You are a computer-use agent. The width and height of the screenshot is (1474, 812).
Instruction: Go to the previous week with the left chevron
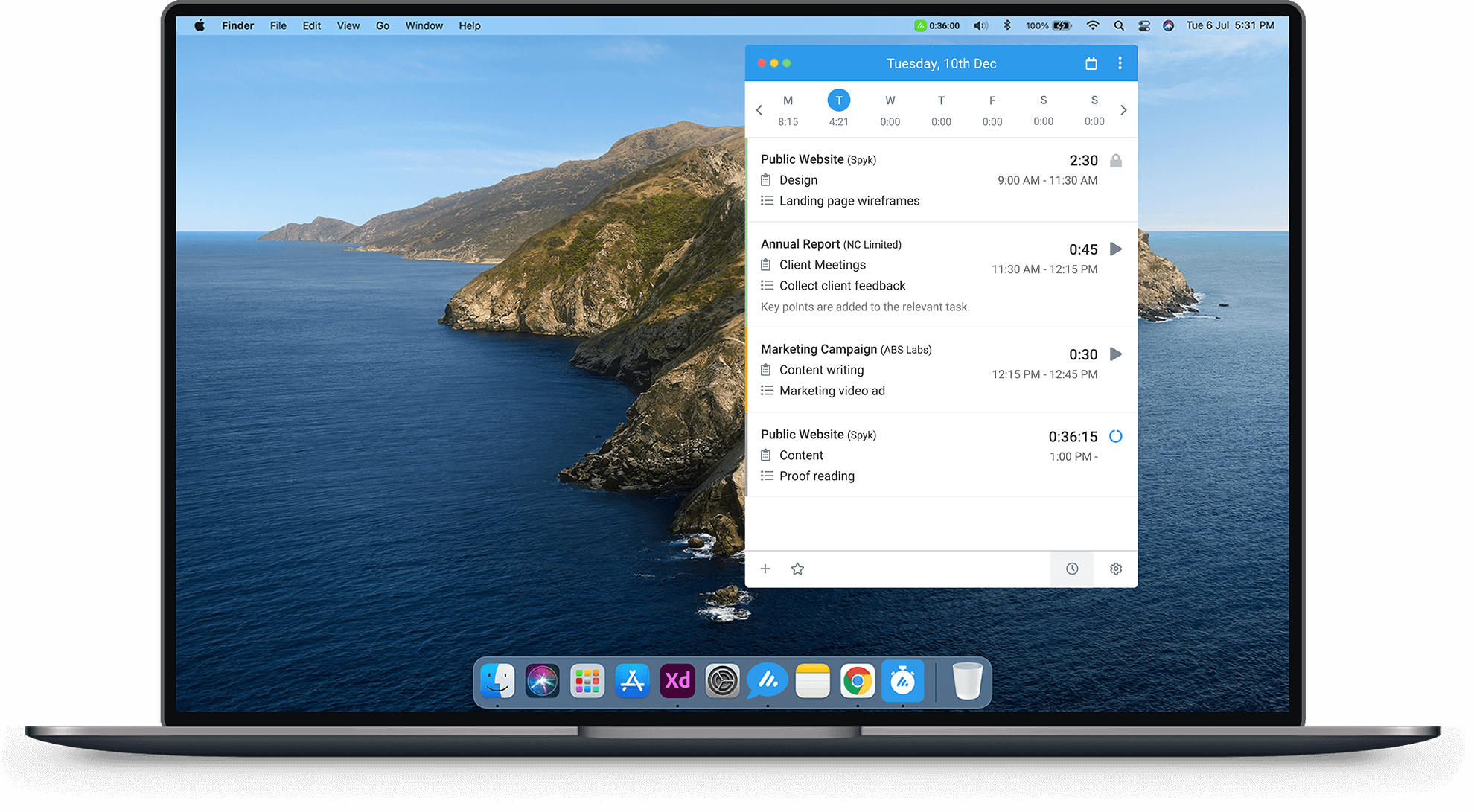pyautogui.click(x=759, y=109)
